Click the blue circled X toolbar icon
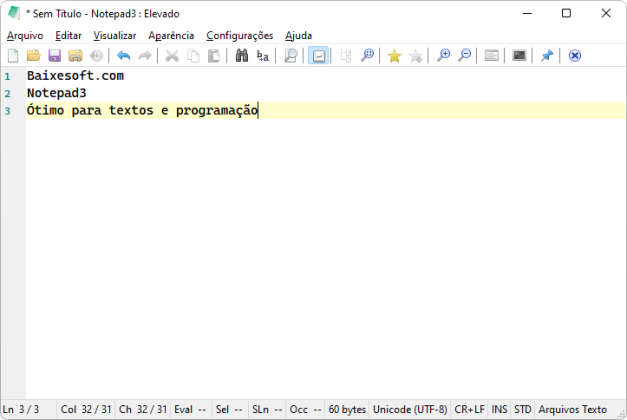 [575, 56]
